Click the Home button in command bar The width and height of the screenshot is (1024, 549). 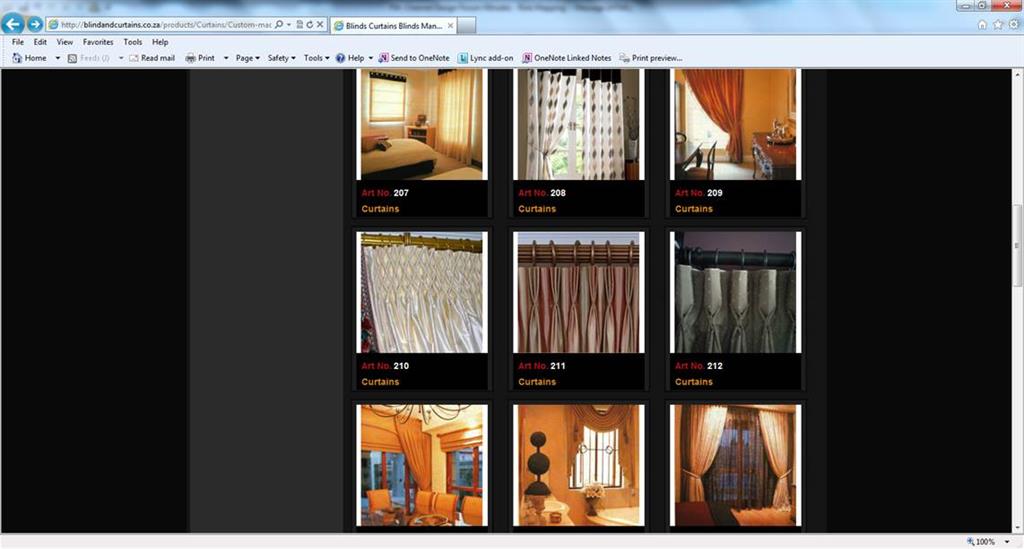pyautogui.click(x=29, y=58)
